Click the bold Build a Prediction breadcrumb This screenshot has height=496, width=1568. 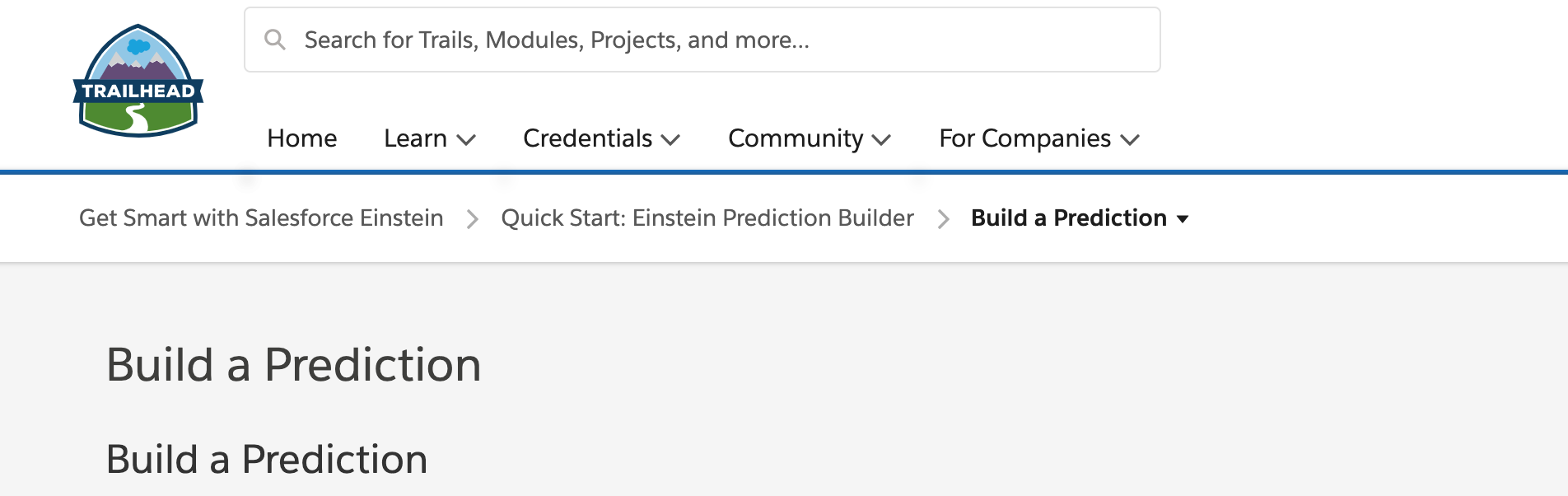(x=1068, y=218)
